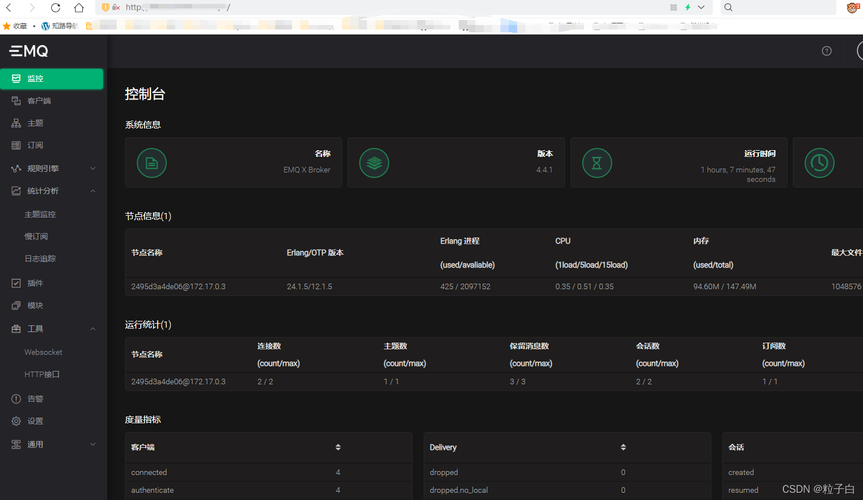Click the 设置 settings gear icon
This screenshot has width=863, height=500.
pyautogui.click(x=16, y=421)
